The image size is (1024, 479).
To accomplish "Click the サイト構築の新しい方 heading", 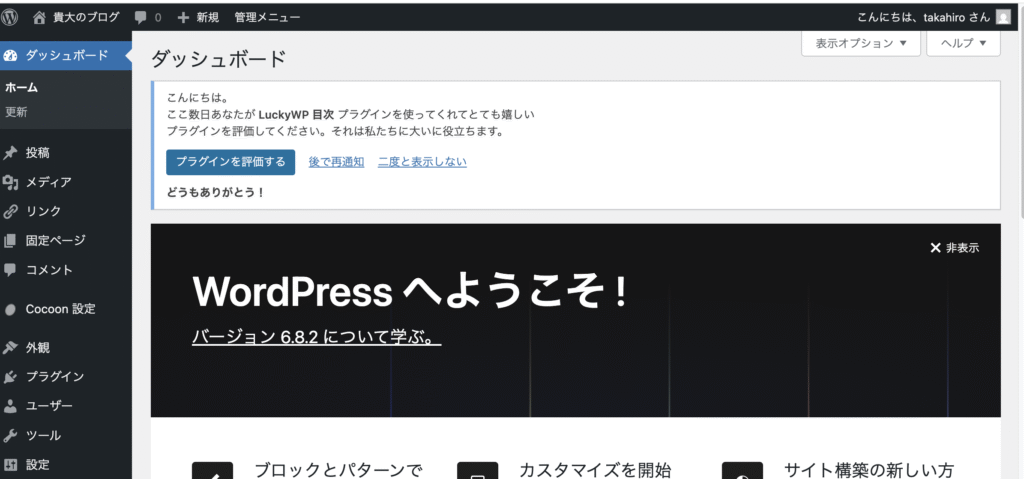I will (870, 470).
